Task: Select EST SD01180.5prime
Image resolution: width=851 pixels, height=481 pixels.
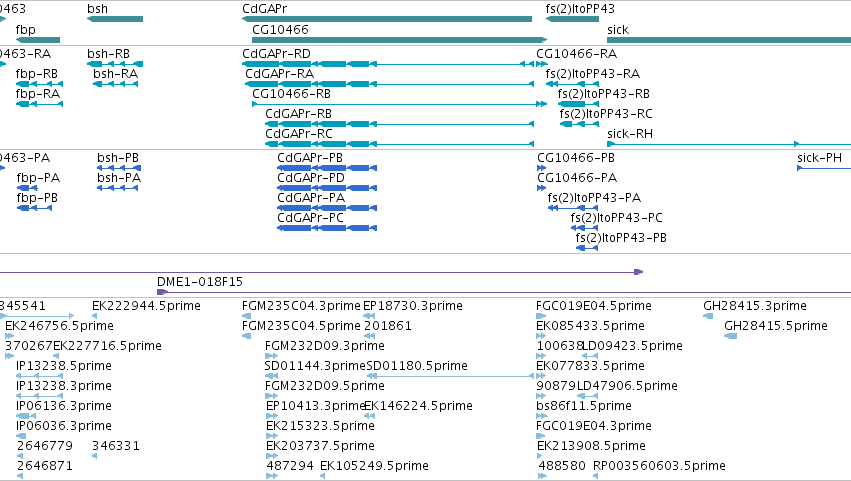Action: point(450,376)
